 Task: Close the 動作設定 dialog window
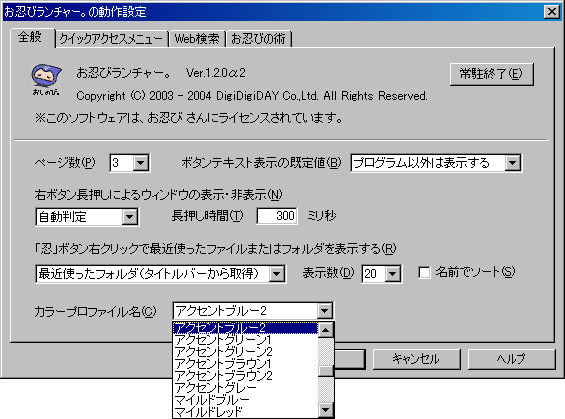[552, 12]
